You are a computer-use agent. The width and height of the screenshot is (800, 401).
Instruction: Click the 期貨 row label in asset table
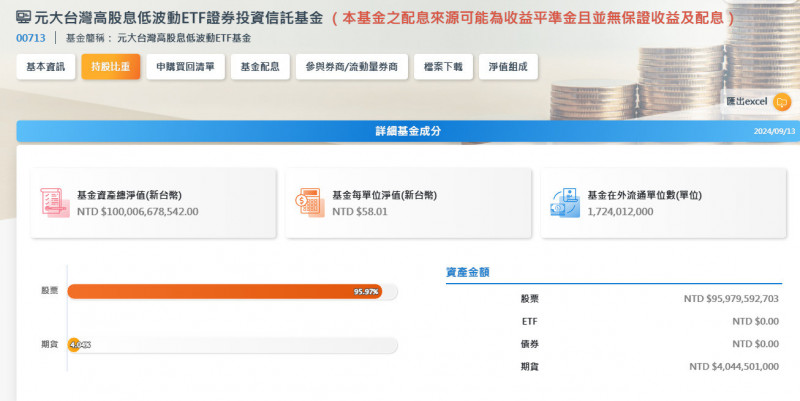(x=530, y=366)
